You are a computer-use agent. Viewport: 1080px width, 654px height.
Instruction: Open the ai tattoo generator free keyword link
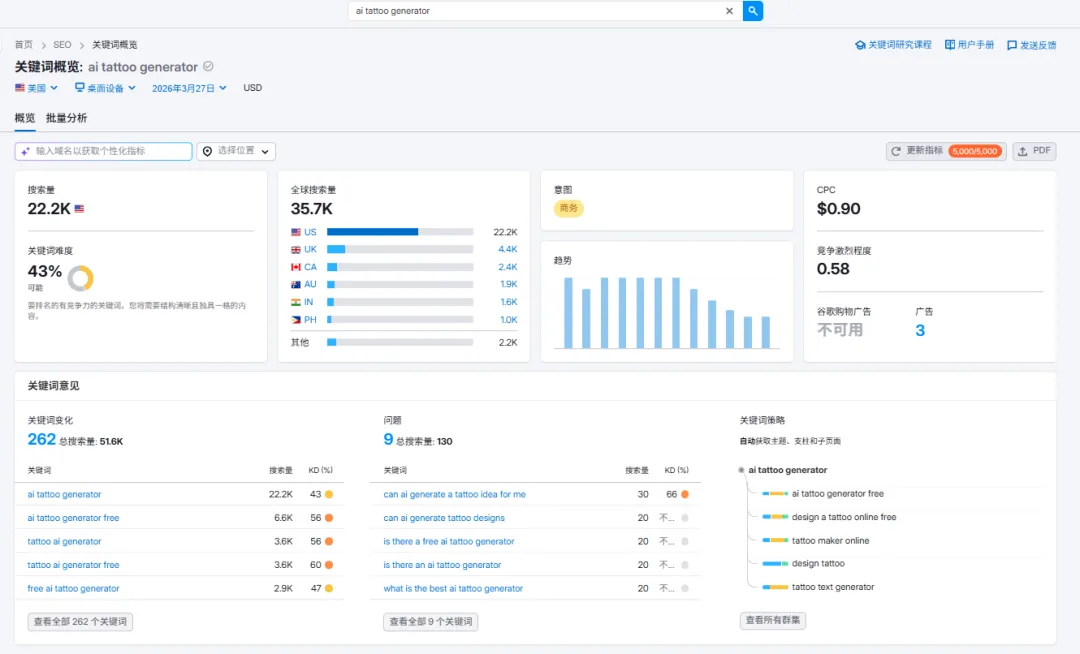point(73,518)
